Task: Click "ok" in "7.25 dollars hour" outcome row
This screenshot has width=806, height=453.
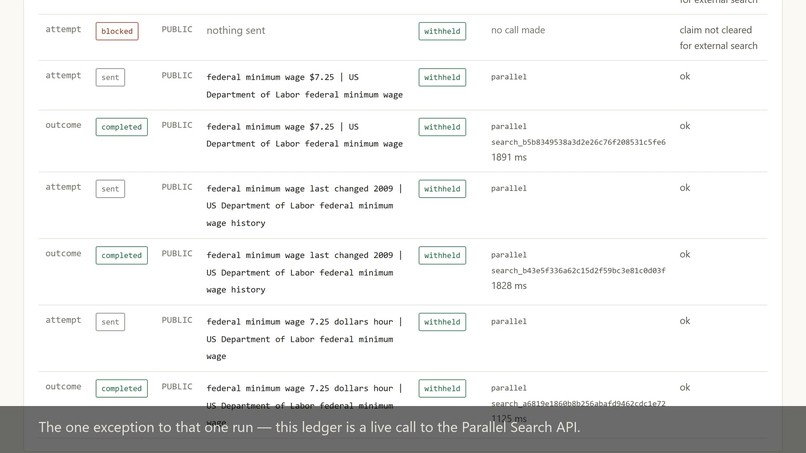Action: [x=685, y=387]
